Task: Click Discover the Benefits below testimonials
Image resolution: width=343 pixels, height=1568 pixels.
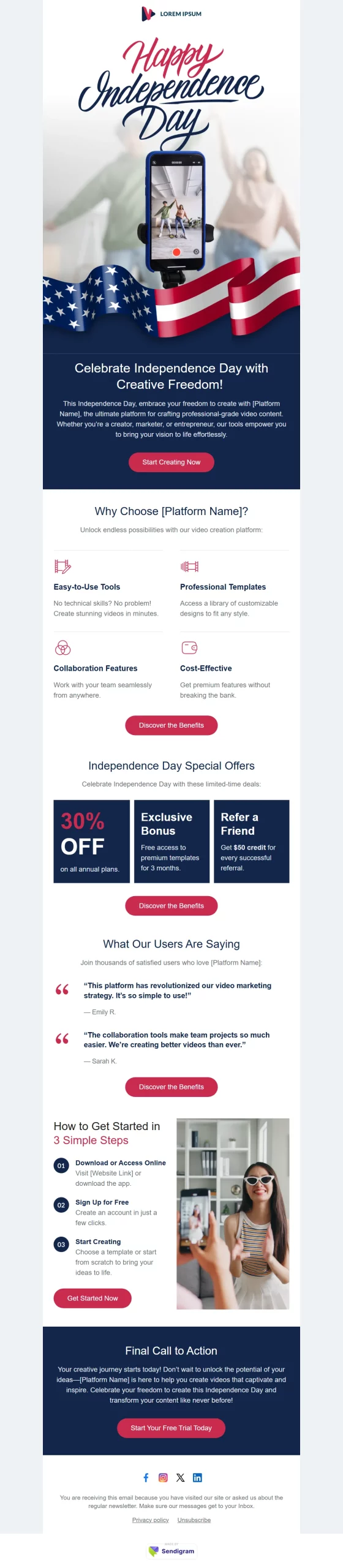Action: click(x=171, y=1087)
